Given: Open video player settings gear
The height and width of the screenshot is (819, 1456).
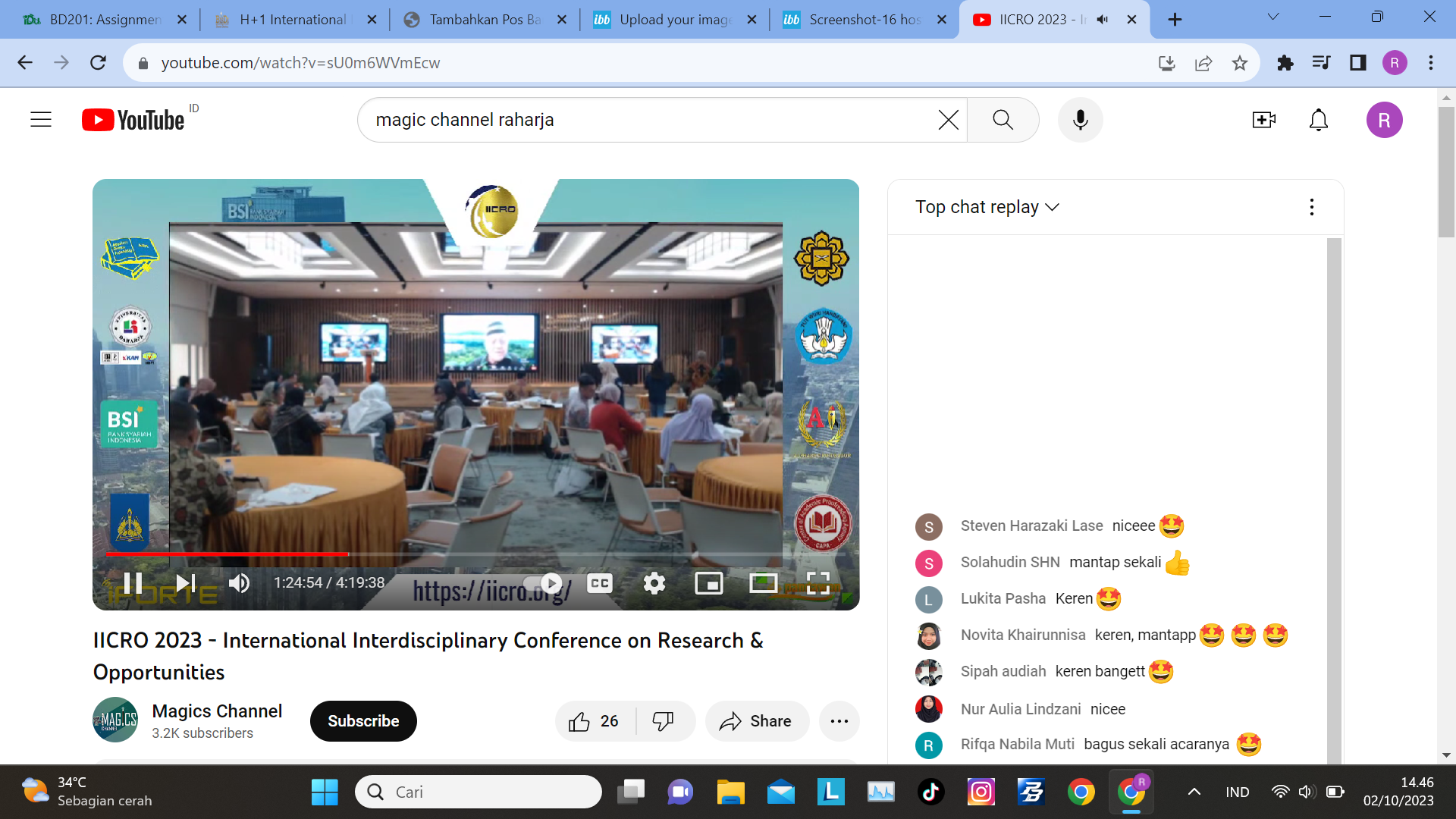Looking at the screenshot, I should click(x=654, y=582).
